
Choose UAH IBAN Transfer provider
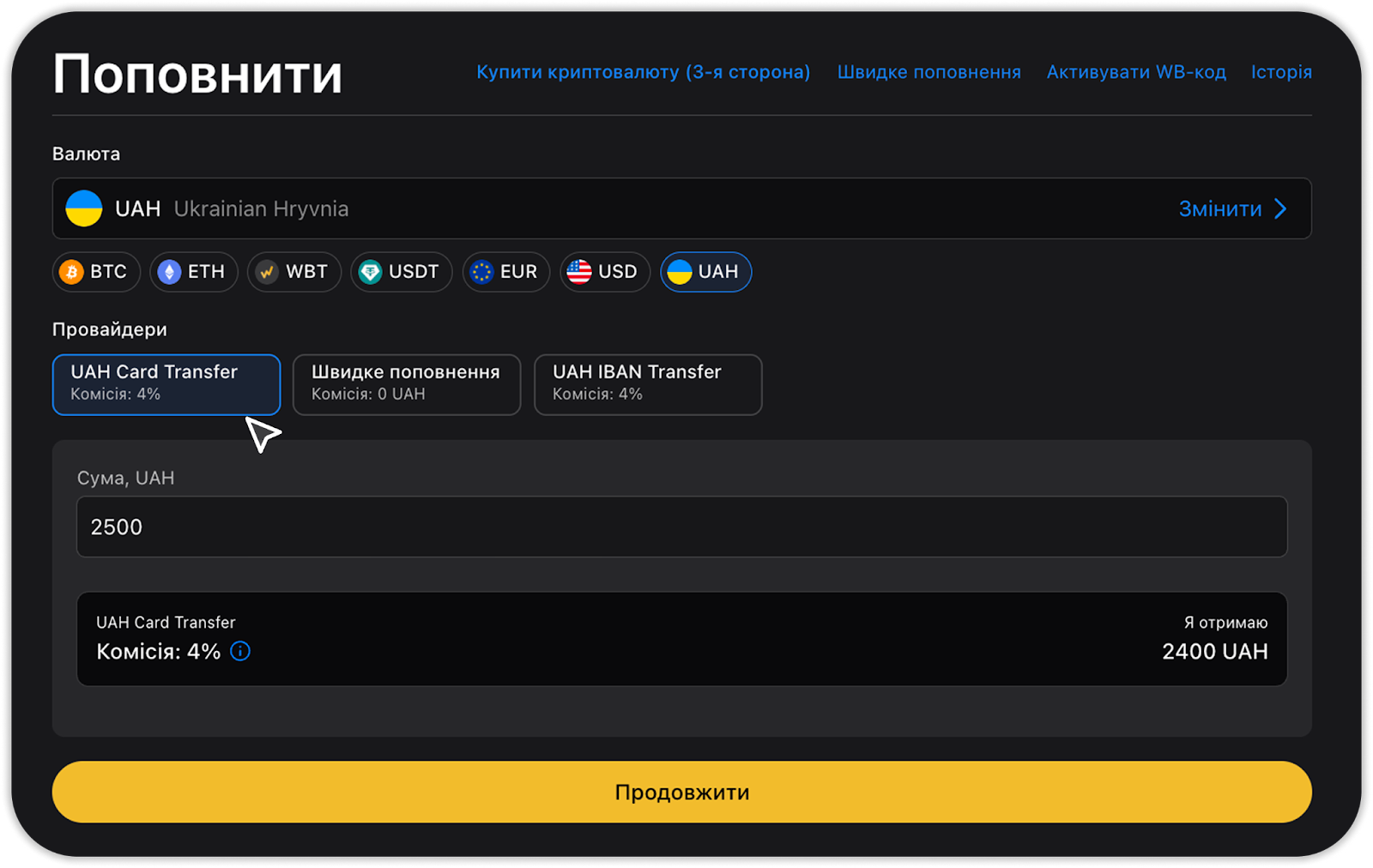648,384
